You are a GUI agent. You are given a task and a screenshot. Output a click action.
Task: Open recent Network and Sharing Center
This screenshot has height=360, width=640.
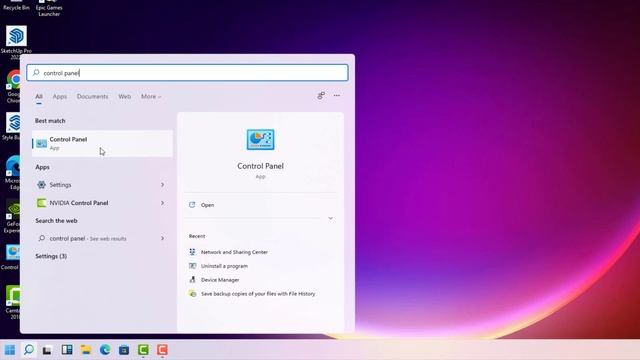tap(234, 252)
